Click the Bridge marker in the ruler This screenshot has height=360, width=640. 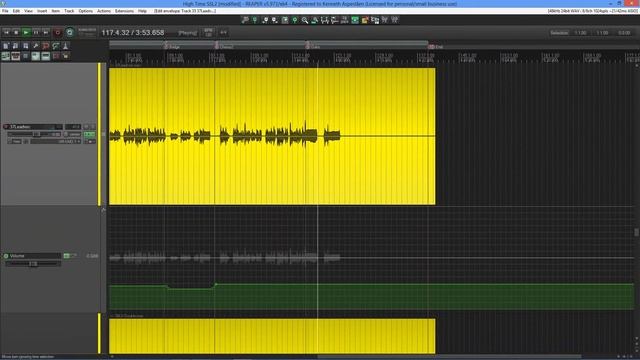171,47
